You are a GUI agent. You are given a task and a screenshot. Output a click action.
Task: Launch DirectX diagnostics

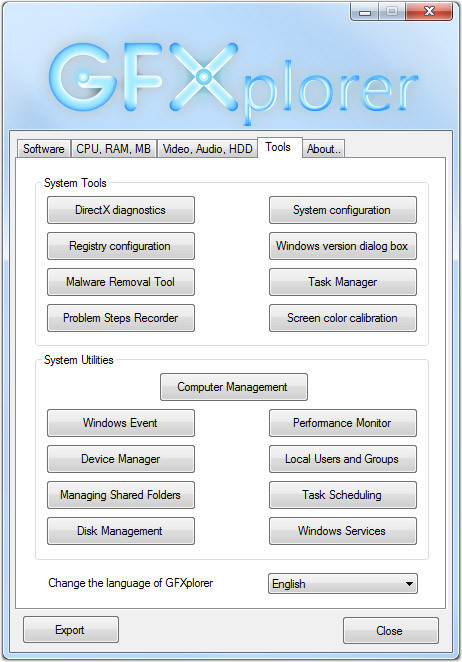point(121,210)
